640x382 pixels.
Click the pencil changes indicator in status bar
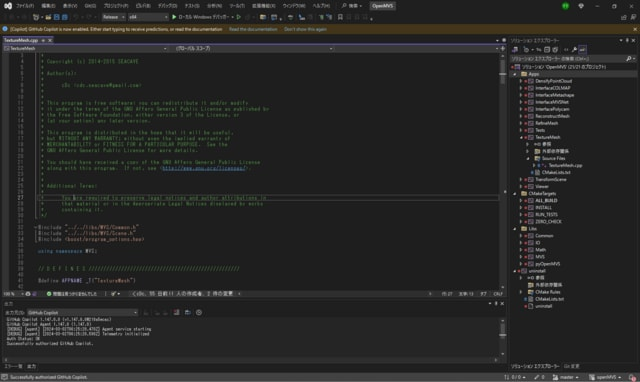540,378
